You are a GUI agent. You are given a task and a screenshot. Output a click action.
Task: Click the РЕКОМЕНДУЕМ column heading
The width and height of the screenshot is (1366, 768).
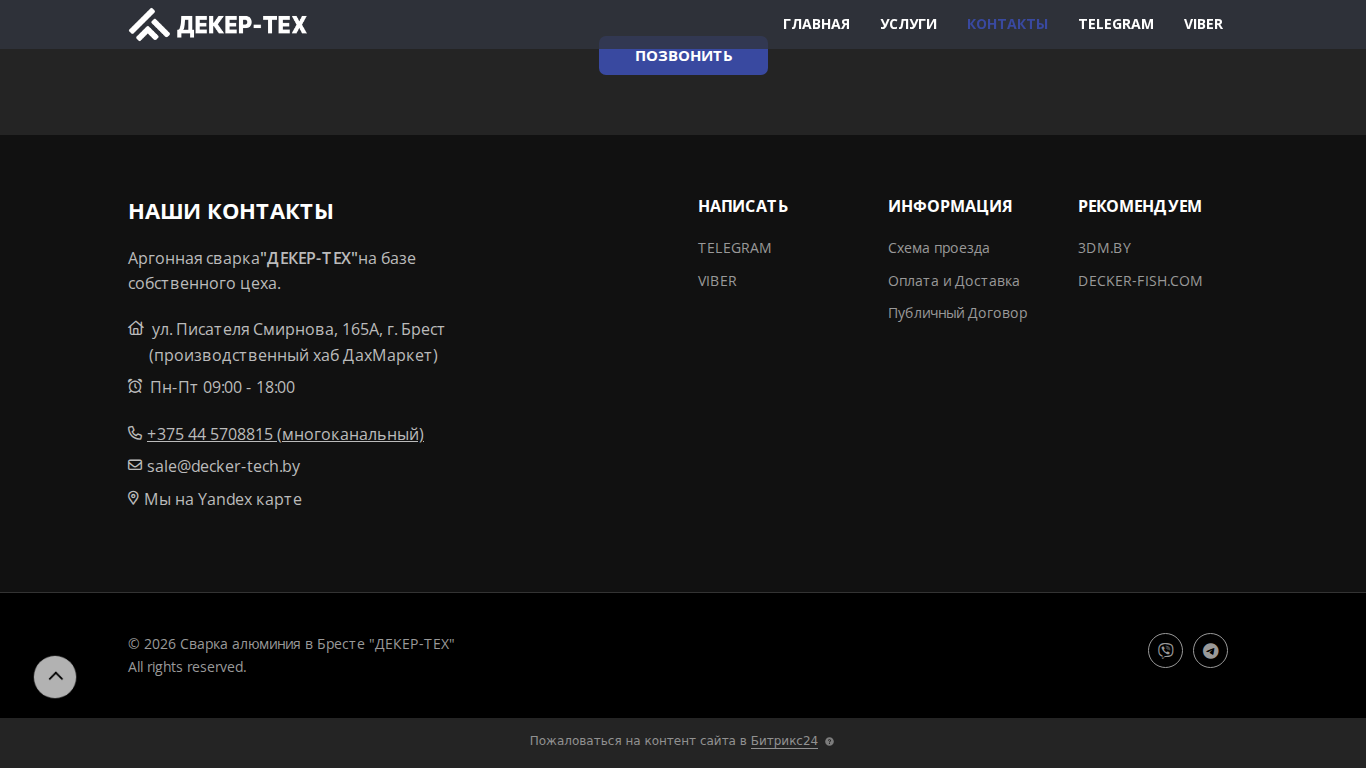click(x=1140, y=206)
